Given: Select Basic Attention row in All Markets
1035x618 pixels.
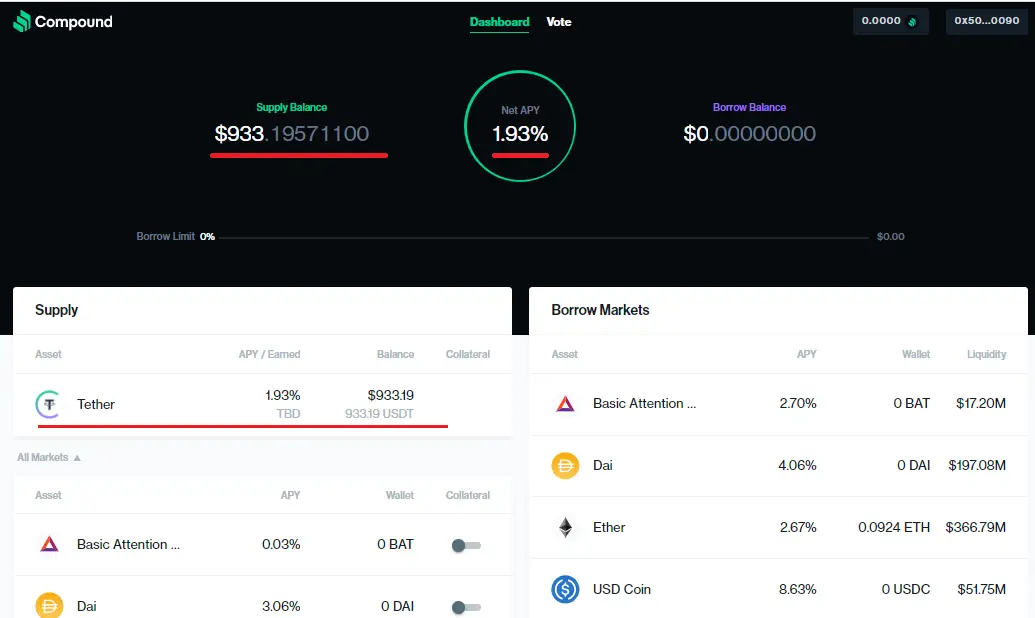Looking at the screenshot, I should [263, 544].
